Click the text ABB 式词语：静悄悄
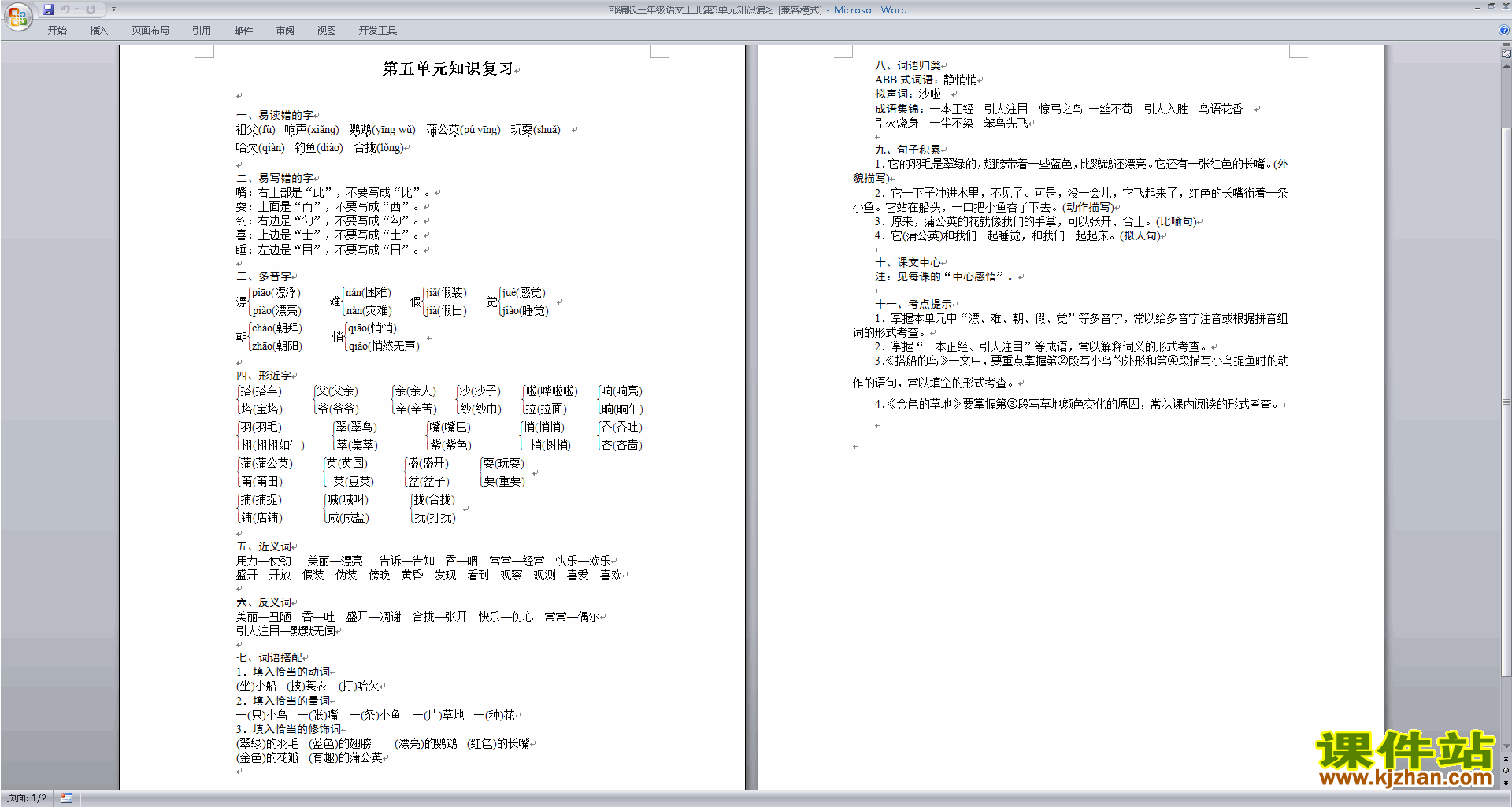 (x=926, y=80)
